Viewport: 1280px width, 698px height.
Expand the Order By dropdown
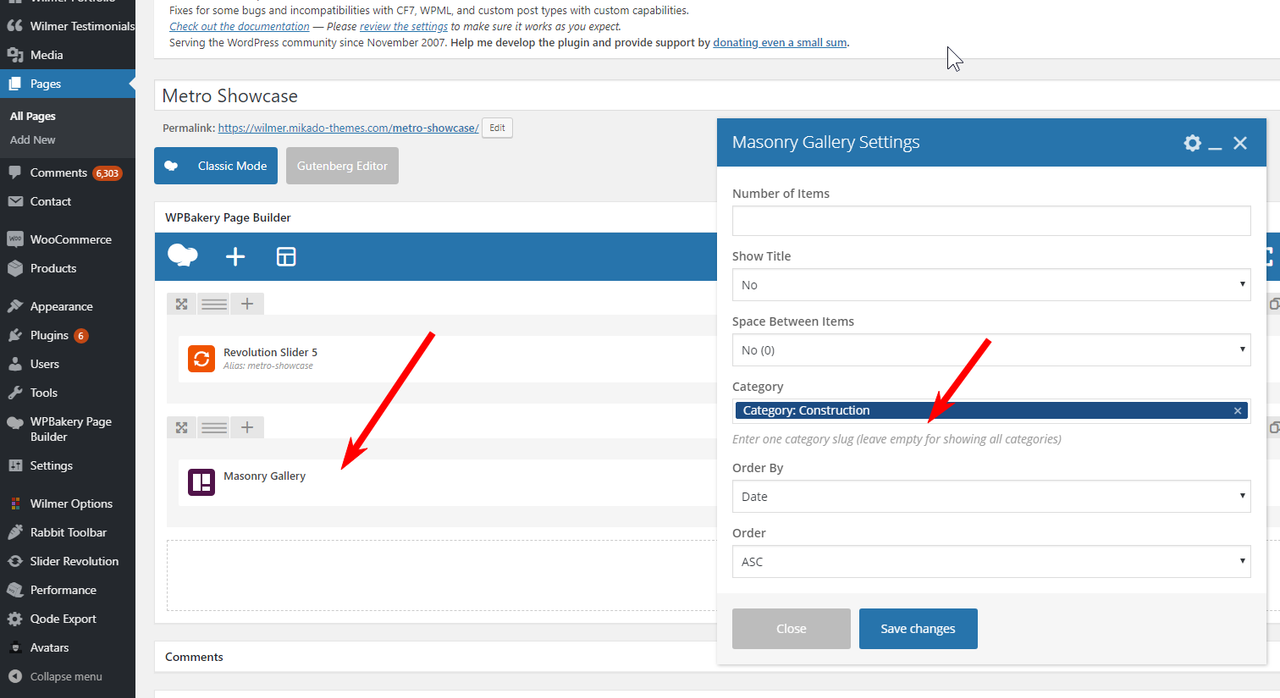coord(991,496)
